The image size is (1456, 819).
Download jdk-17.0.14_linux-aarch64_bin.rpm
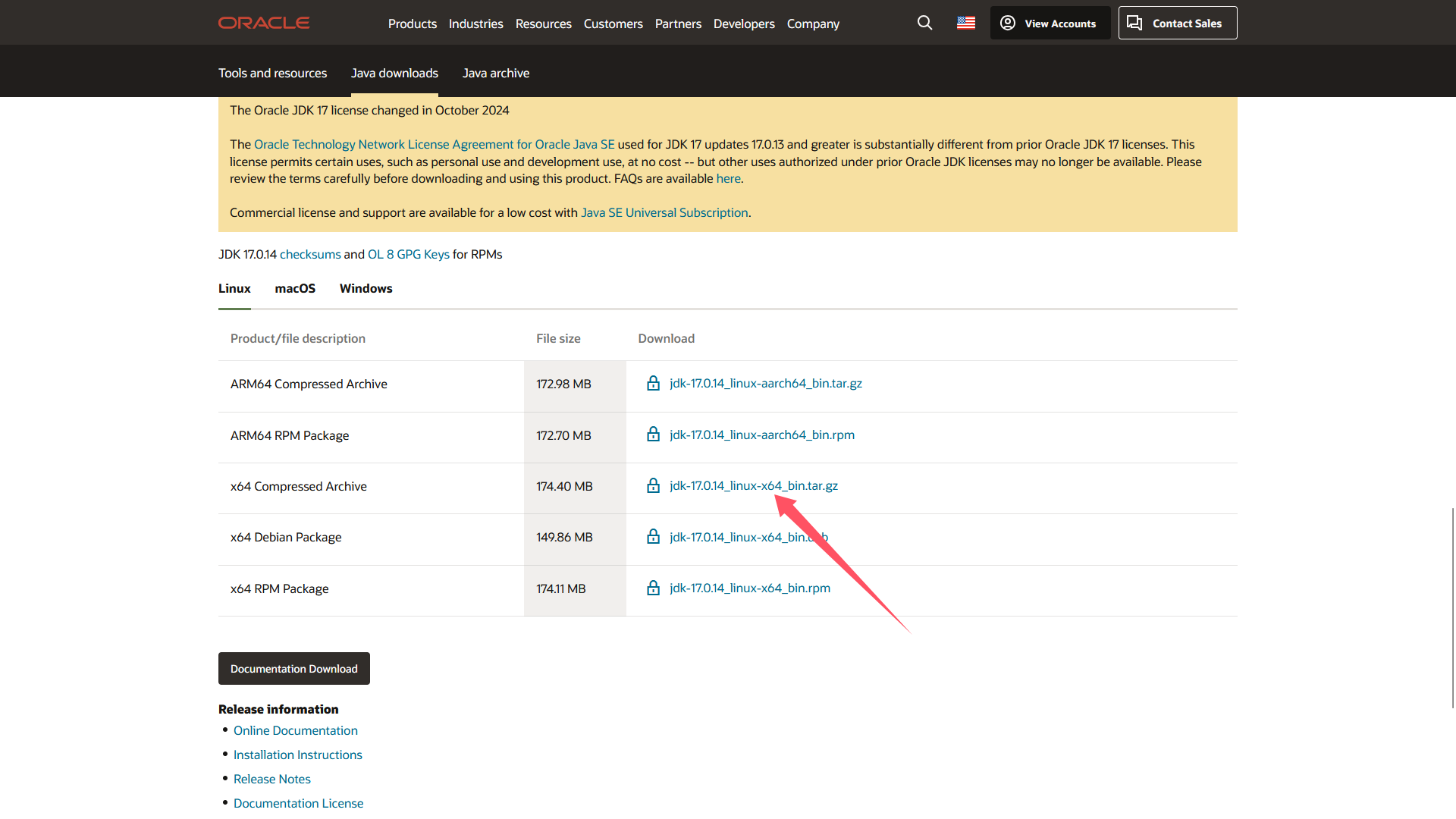762,435
